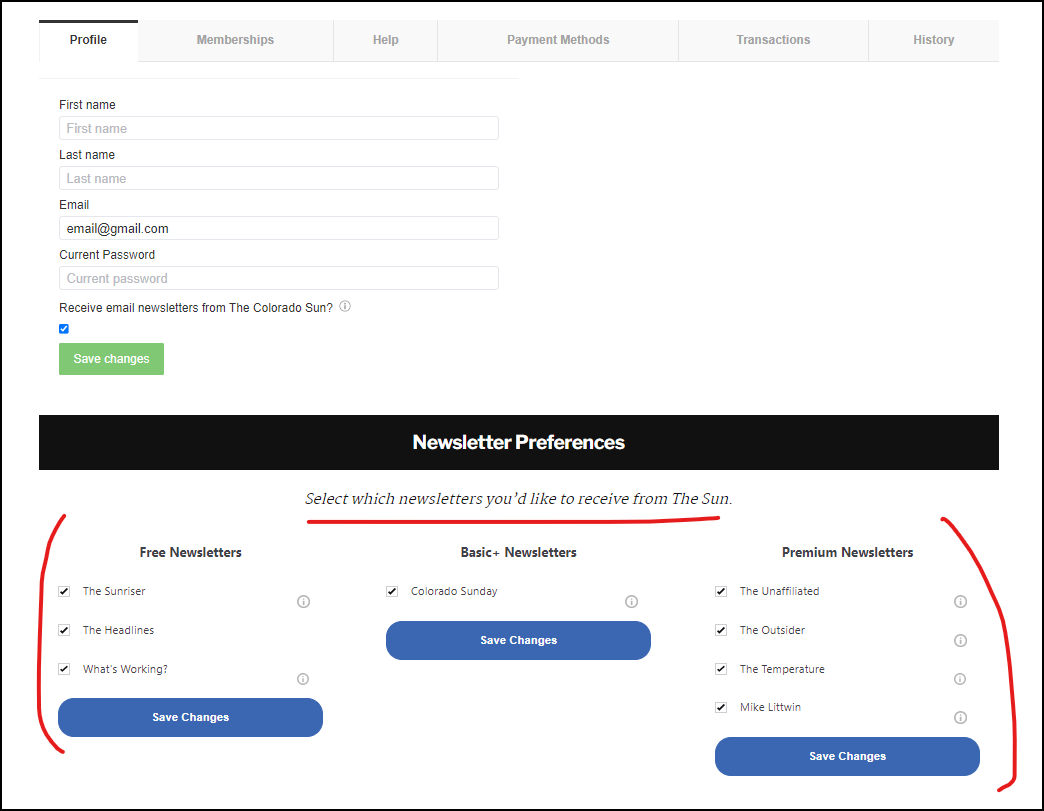The height and width of the screenshot is (811, 1044).
Task: Click info icon beside The Temperature
Action: click(960, 678)
